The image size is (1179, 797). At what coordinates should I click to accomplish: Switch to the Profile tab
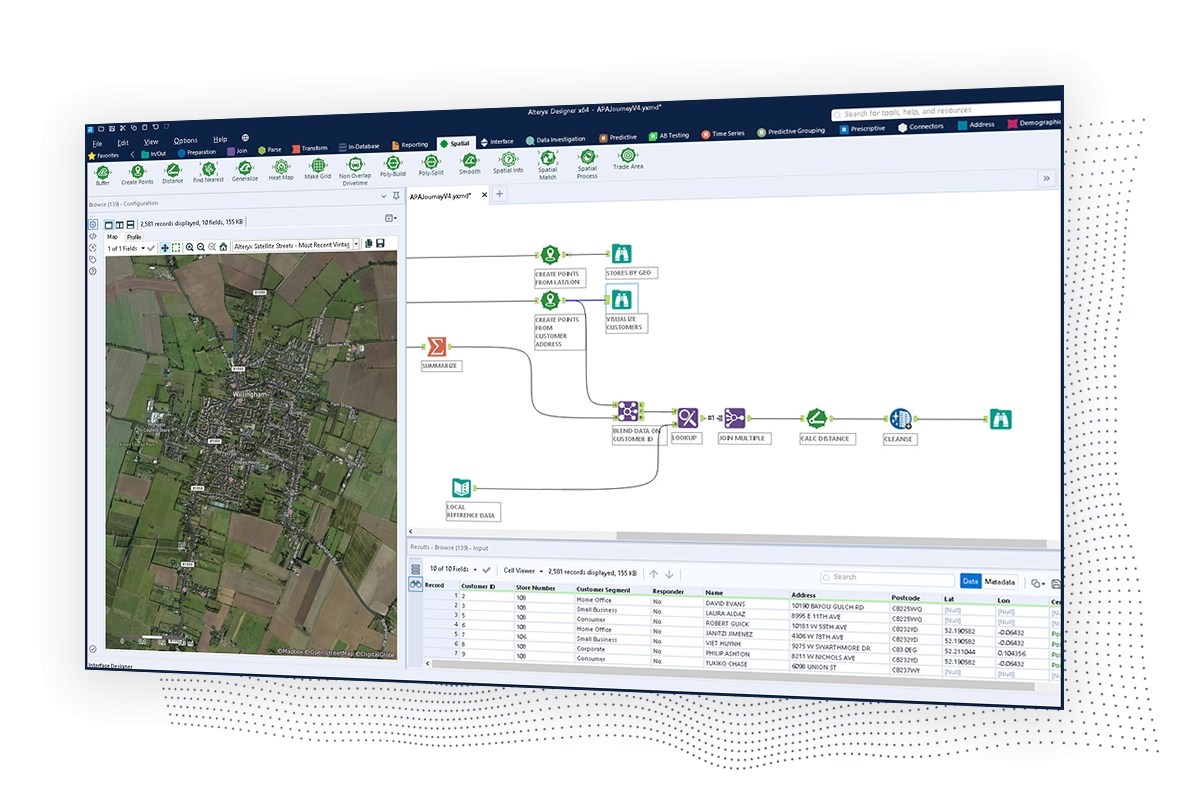coord(134,237)
